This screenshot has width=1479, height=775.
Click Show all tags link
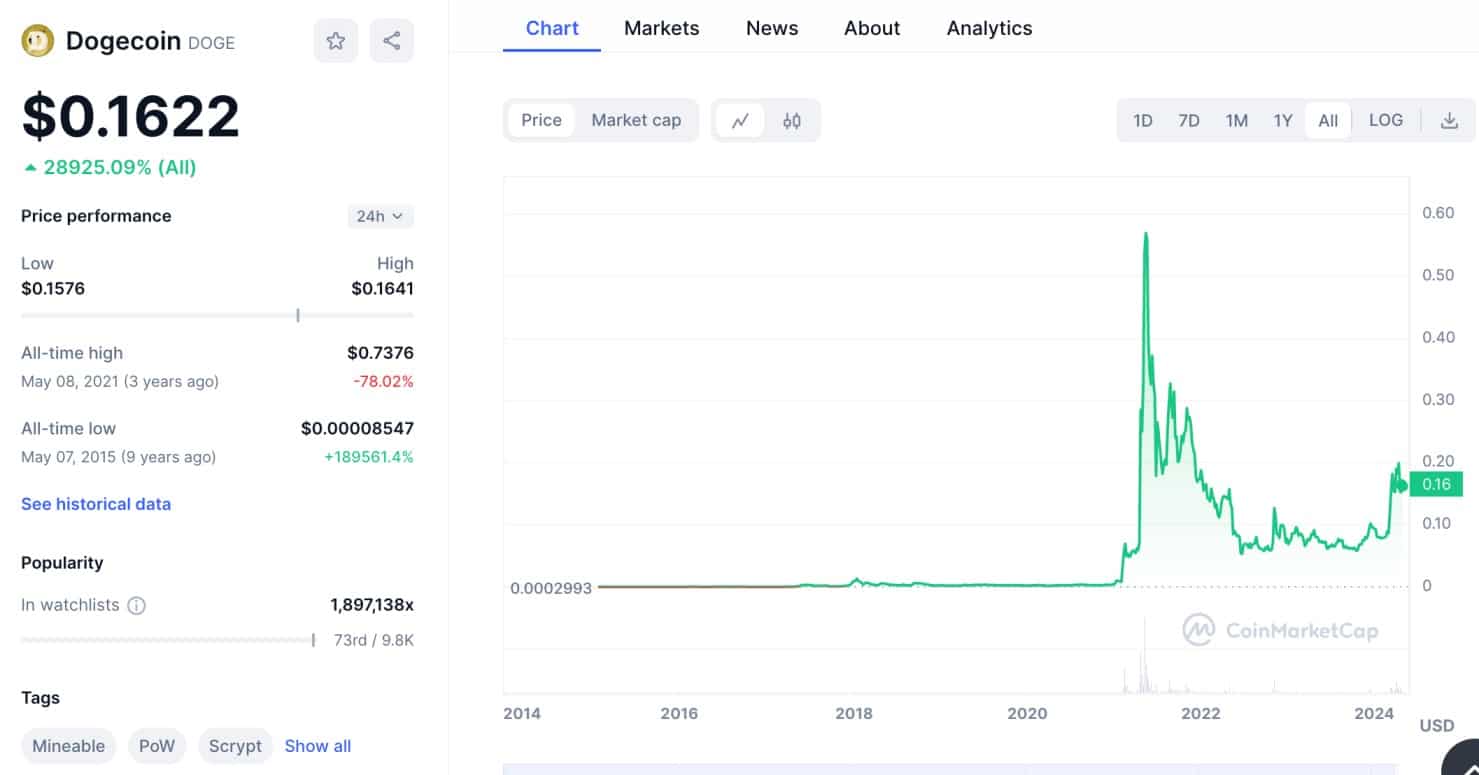[318, 746]
